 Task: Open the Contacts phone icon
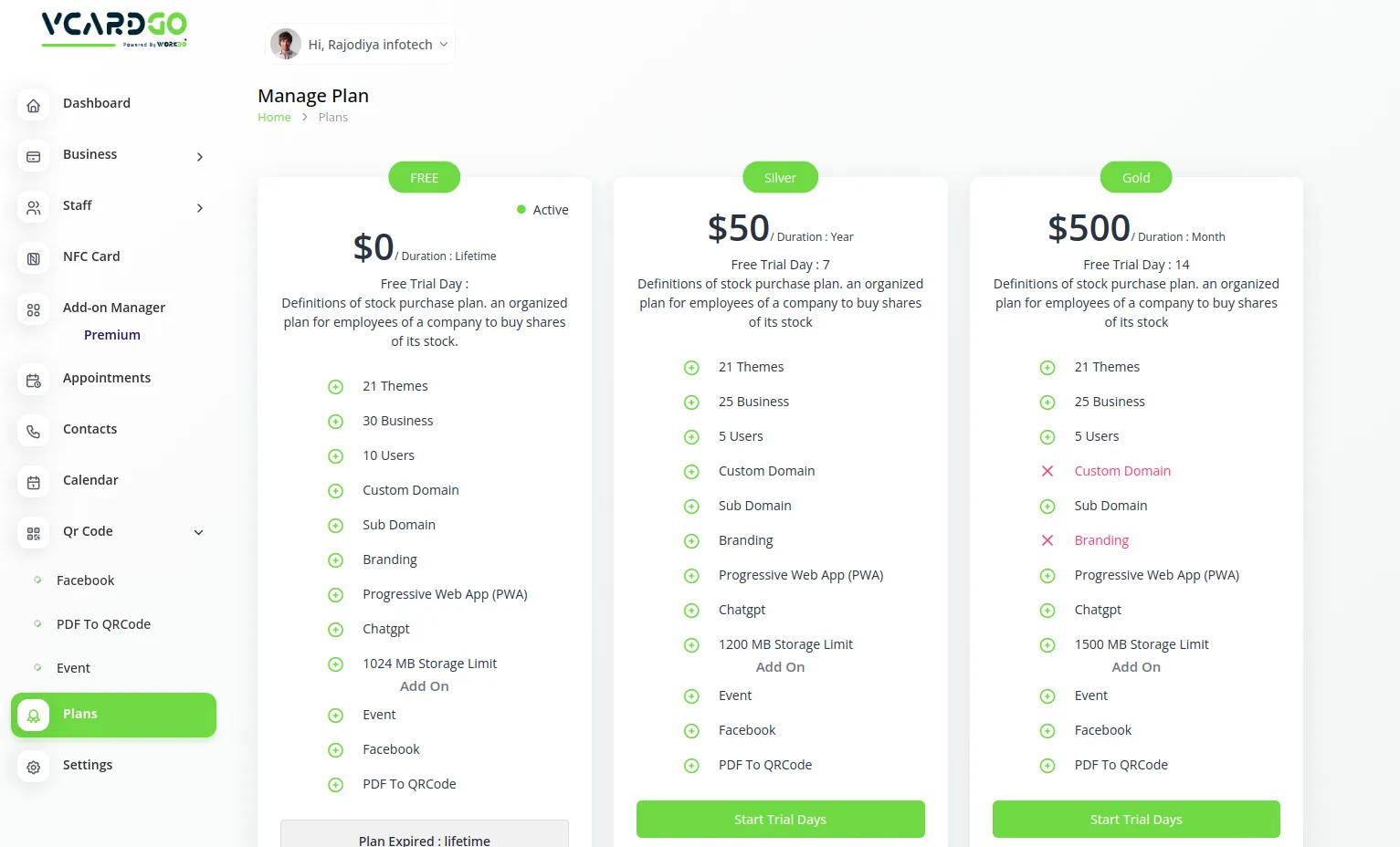point(34,432)
